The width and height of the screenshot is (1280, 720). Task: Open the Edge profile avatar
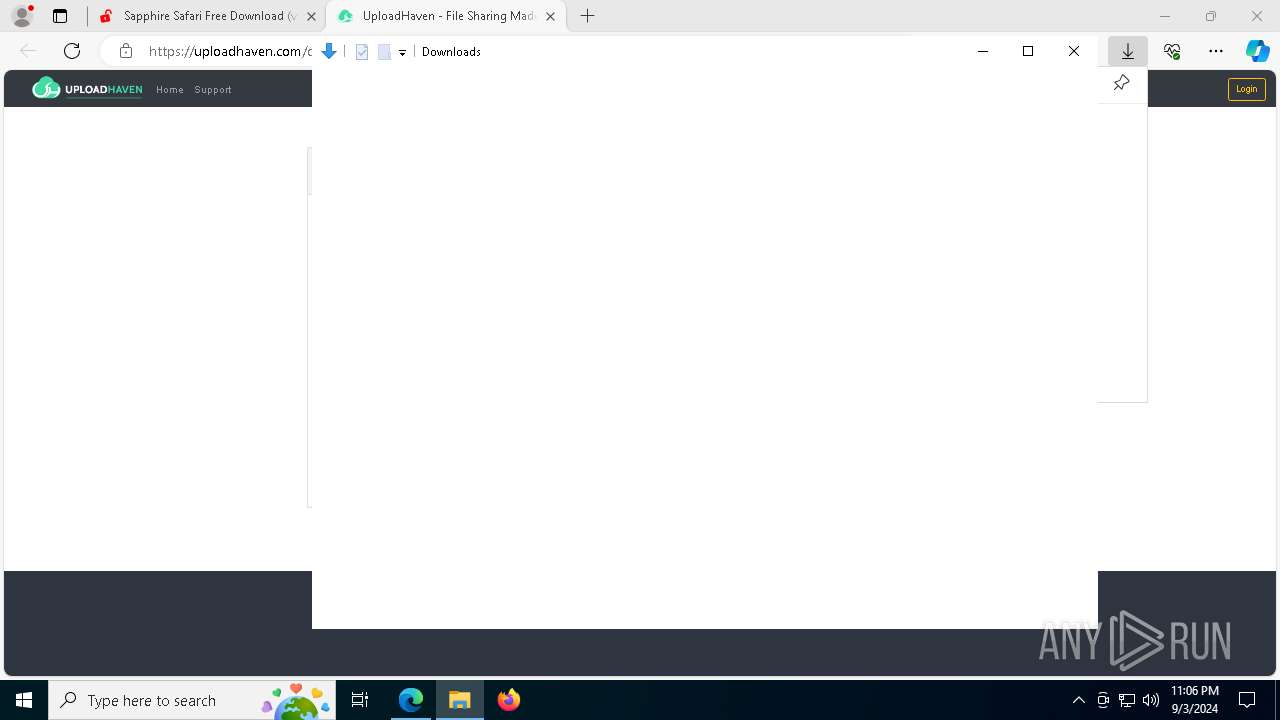coord(22,16)
